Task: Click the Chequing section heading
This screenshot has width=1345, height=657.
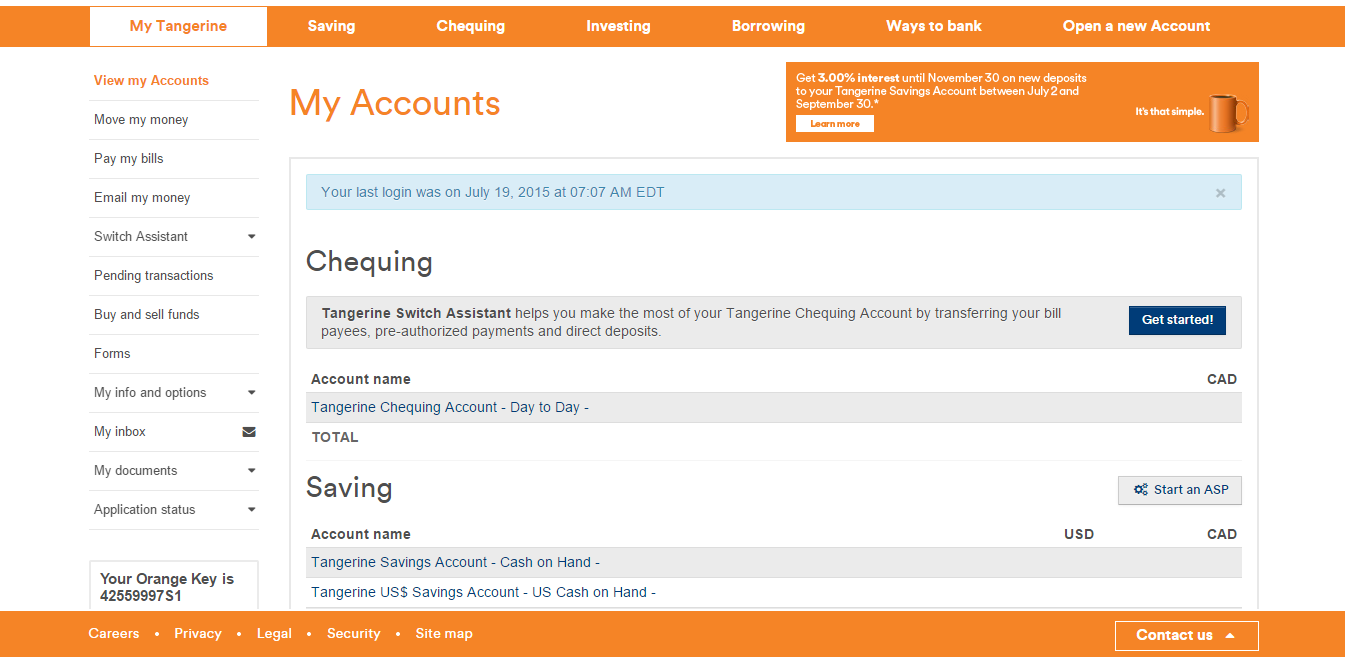Action: click(369, 262)
